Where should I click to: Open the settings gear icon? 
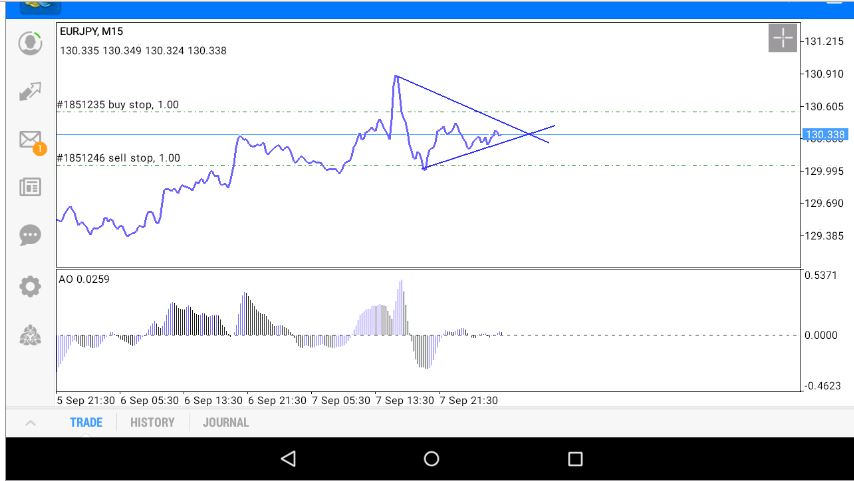tap(30, 286)
